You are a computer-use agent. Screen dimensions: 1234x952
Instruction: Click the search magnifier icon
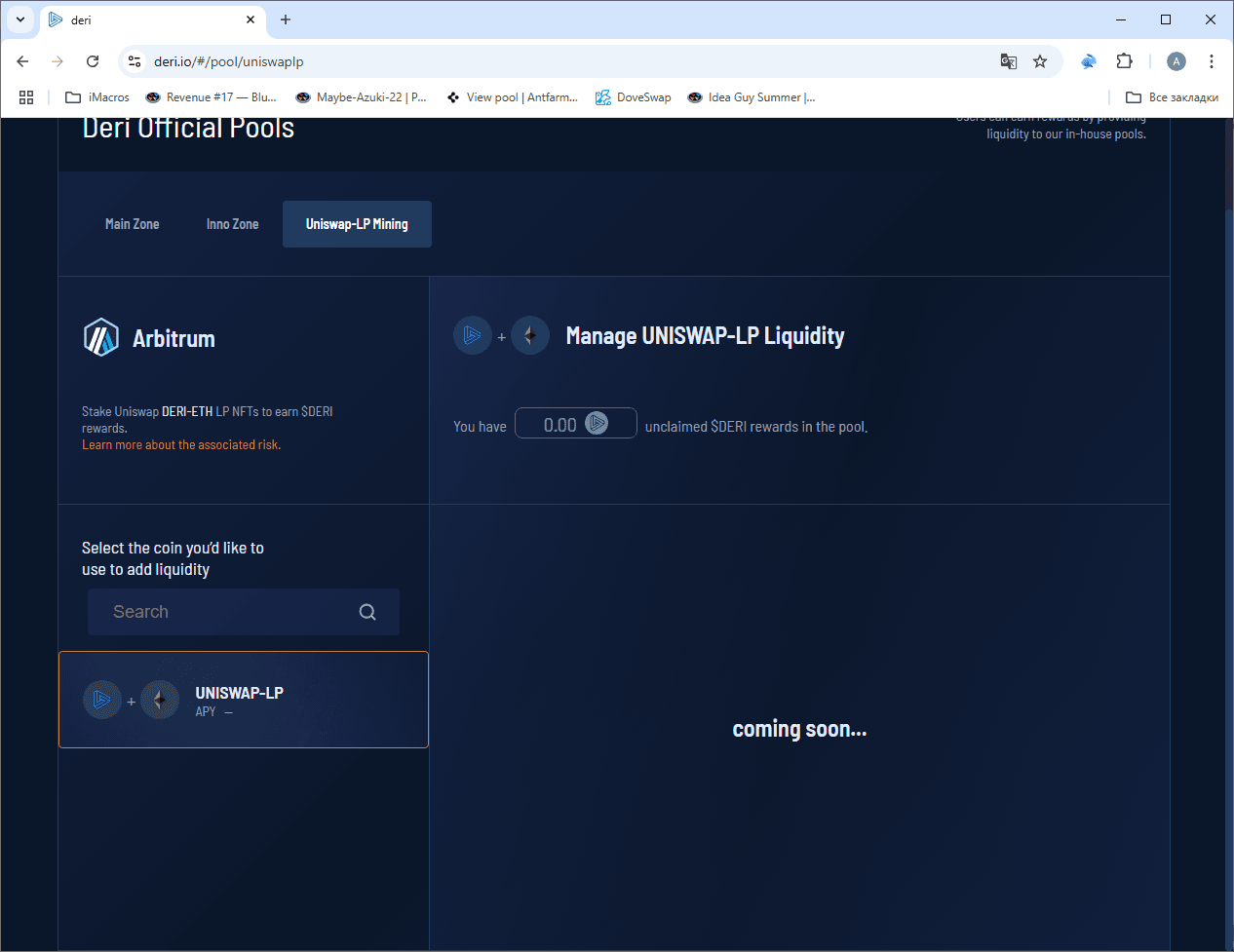coord(367,612)
